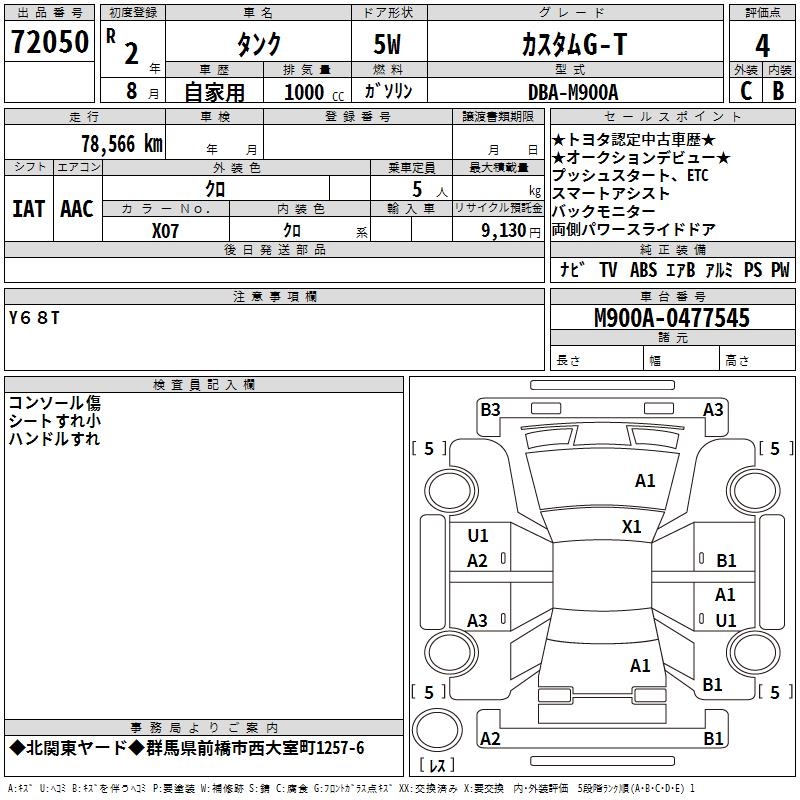Click the "登録番号" header label
This screenshot has width=800, height=800.
coord(358,116)
